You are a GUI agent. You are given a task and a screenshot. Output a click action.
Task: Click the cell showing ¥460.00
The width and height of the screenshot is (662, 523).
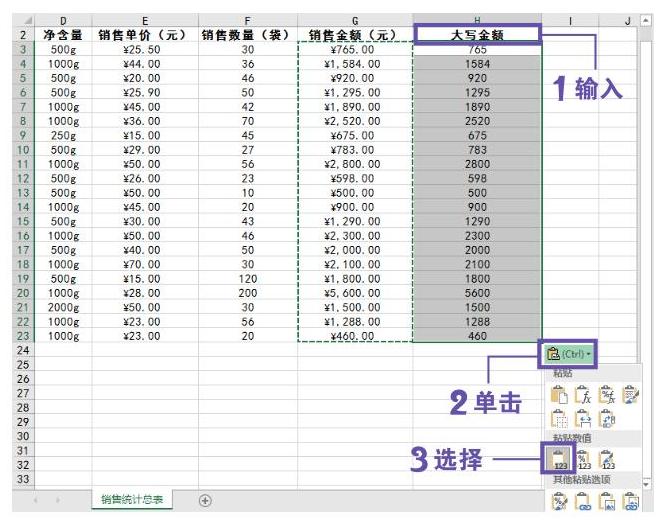click(x=355, y=336)
